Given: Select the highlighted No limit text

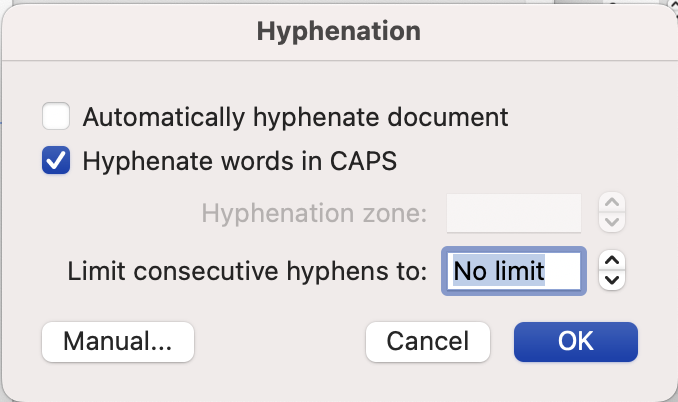Looking at the screenshot, I should [x=498, y=270].
